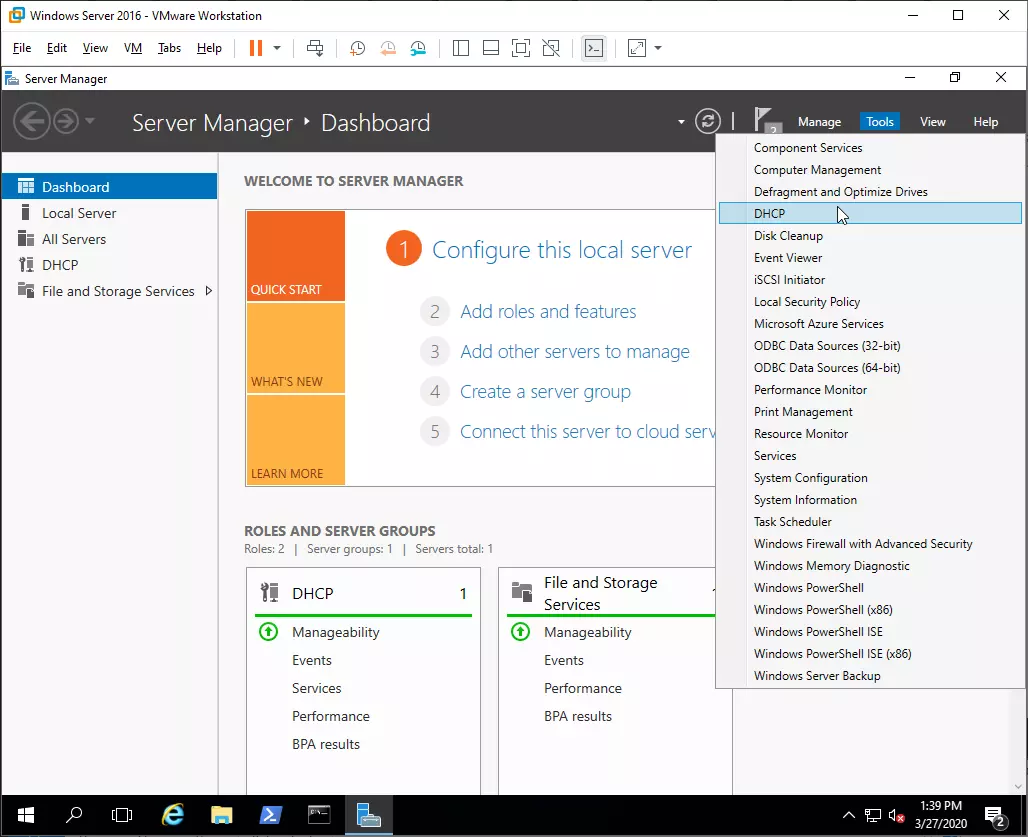This screenshot has height=837, width=1028.
Task: Take a snapshot with the VMware clock icon
Action: 357,48
